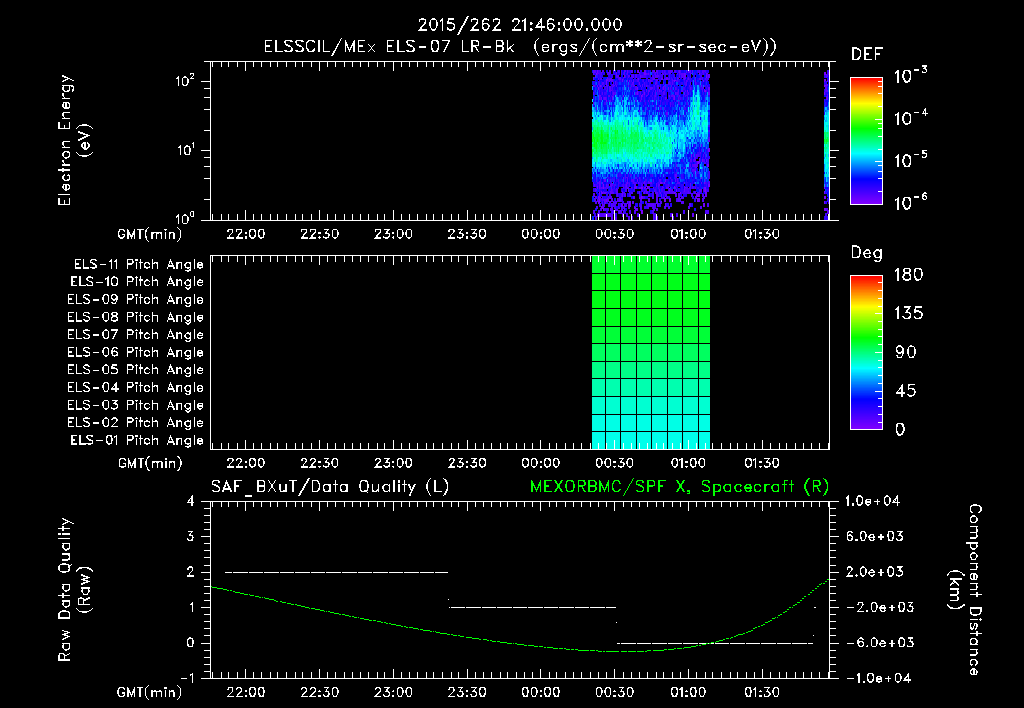1024x708 pixels.
Task: Click the GMT(min) label under the bottom panel
Action: (150, 692)
